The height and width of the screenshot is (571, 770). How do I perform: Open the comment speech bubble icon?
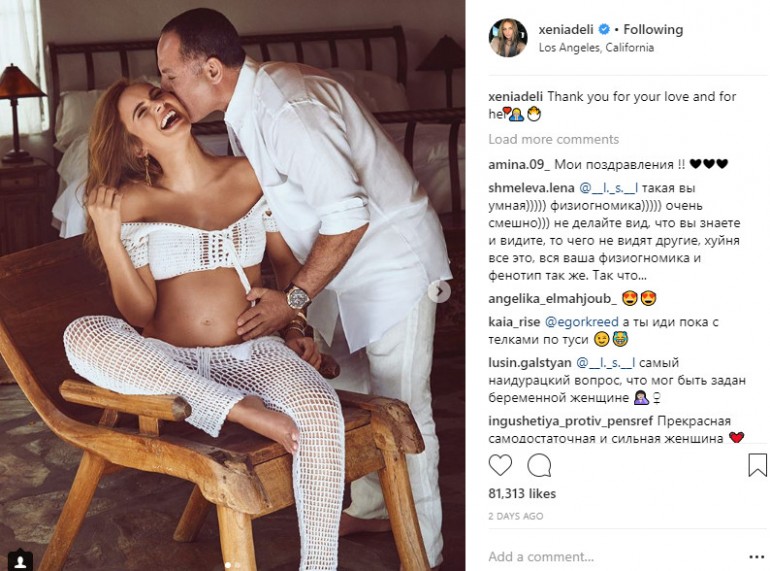(x=539, y=465)
